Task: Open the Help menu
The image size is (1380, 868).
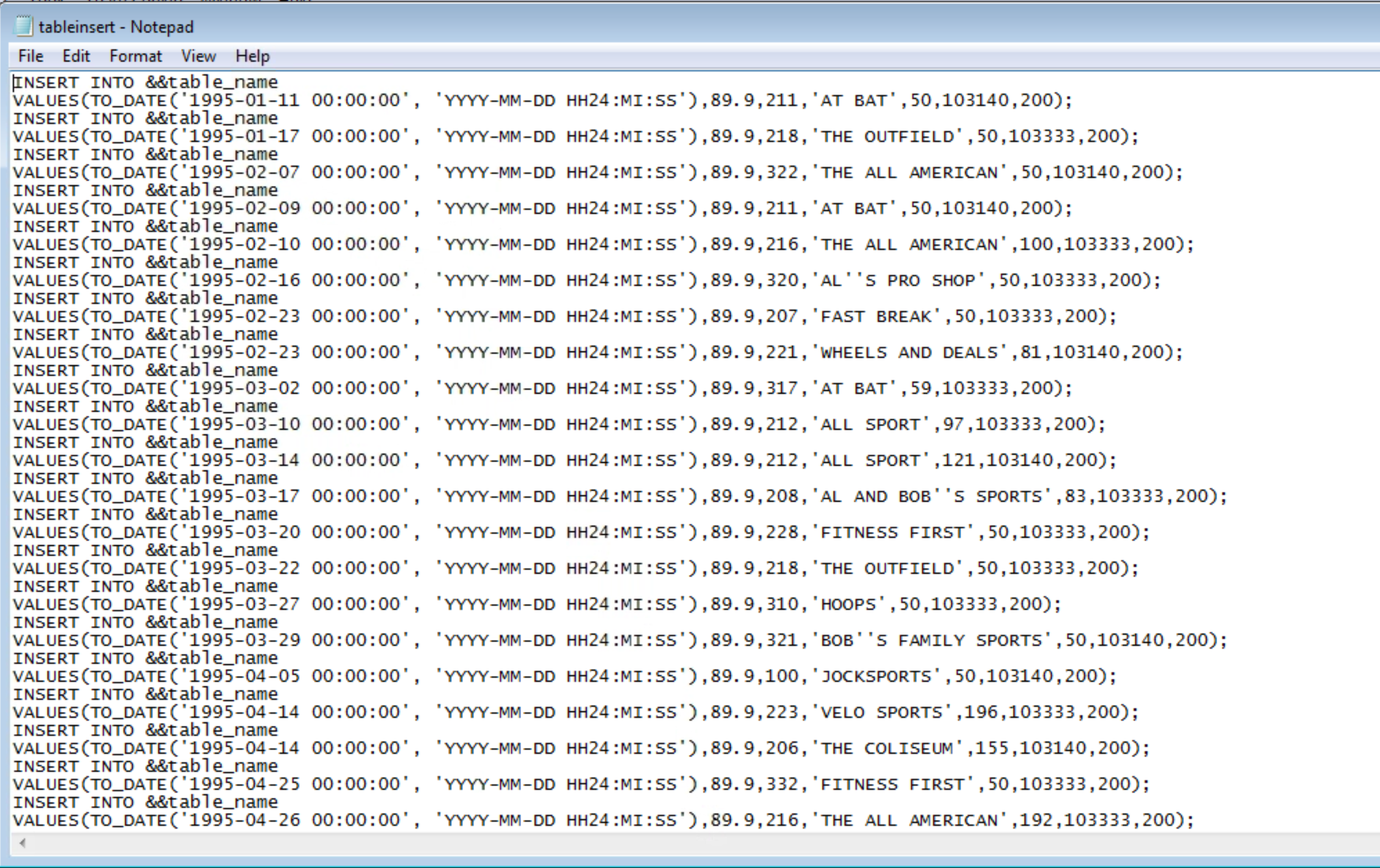Action: tap(252, 56)
